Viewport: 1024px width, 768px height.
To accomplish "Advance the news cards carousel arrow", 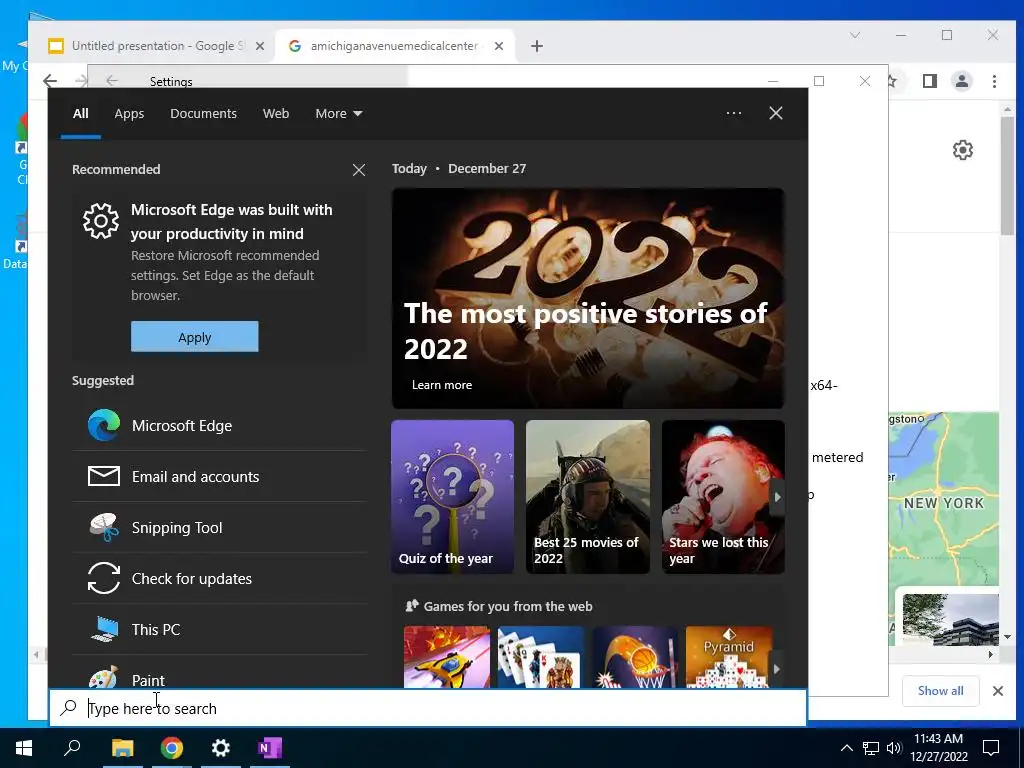I will [x=777, y=497].
